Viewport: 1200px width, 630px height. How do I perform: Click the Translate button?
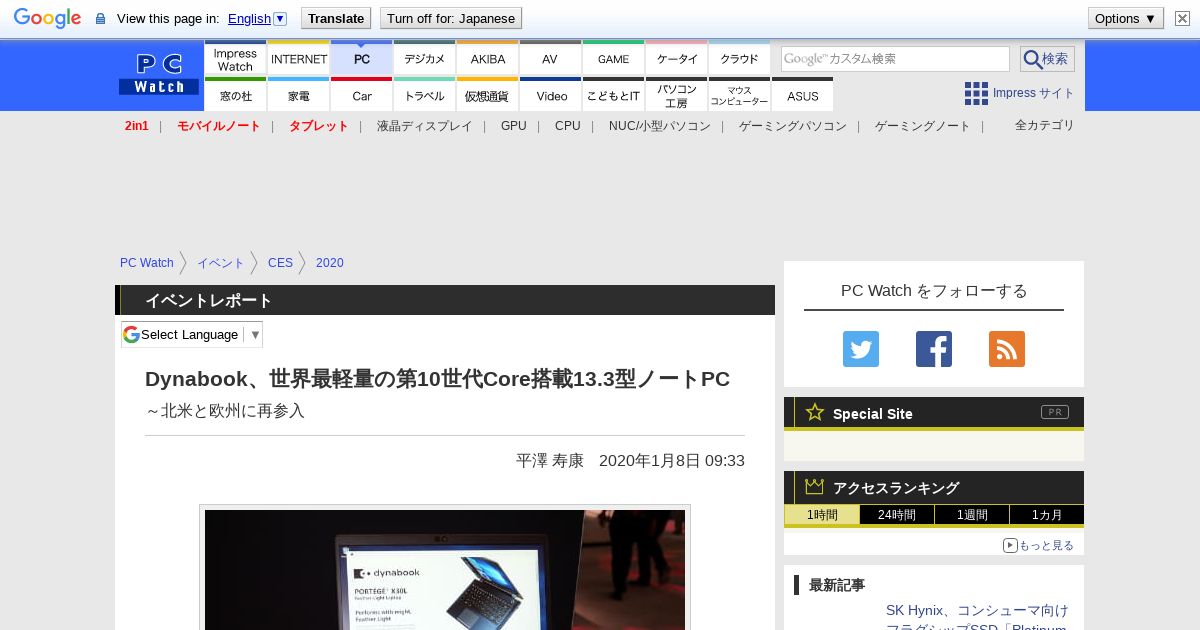[336, 18]
